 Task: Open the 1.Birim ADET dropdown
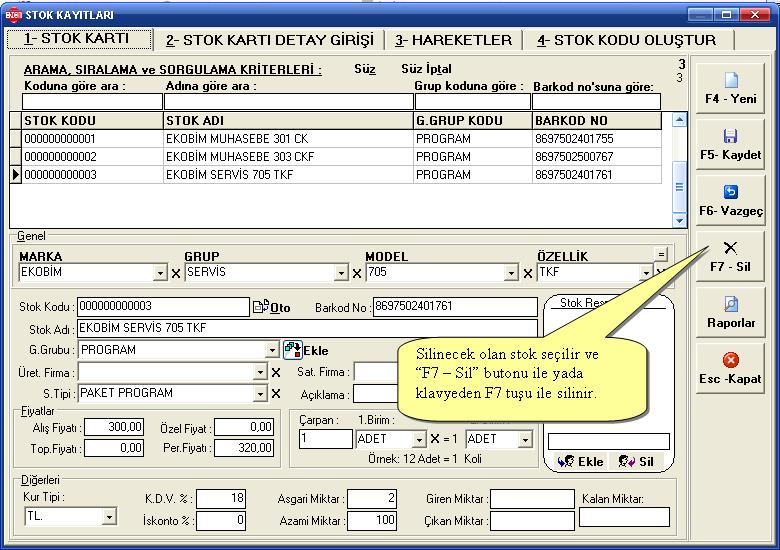pos(419,440)
